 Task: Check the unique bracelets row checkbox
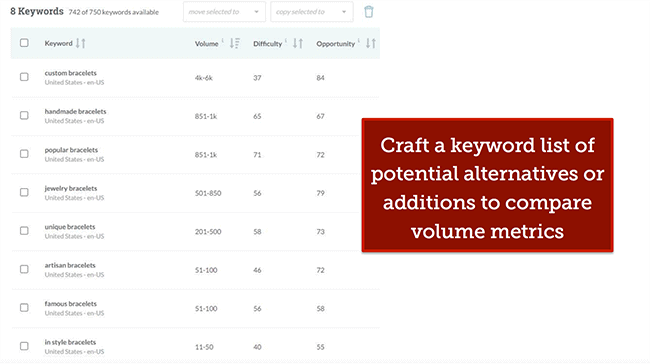(24, 231)
